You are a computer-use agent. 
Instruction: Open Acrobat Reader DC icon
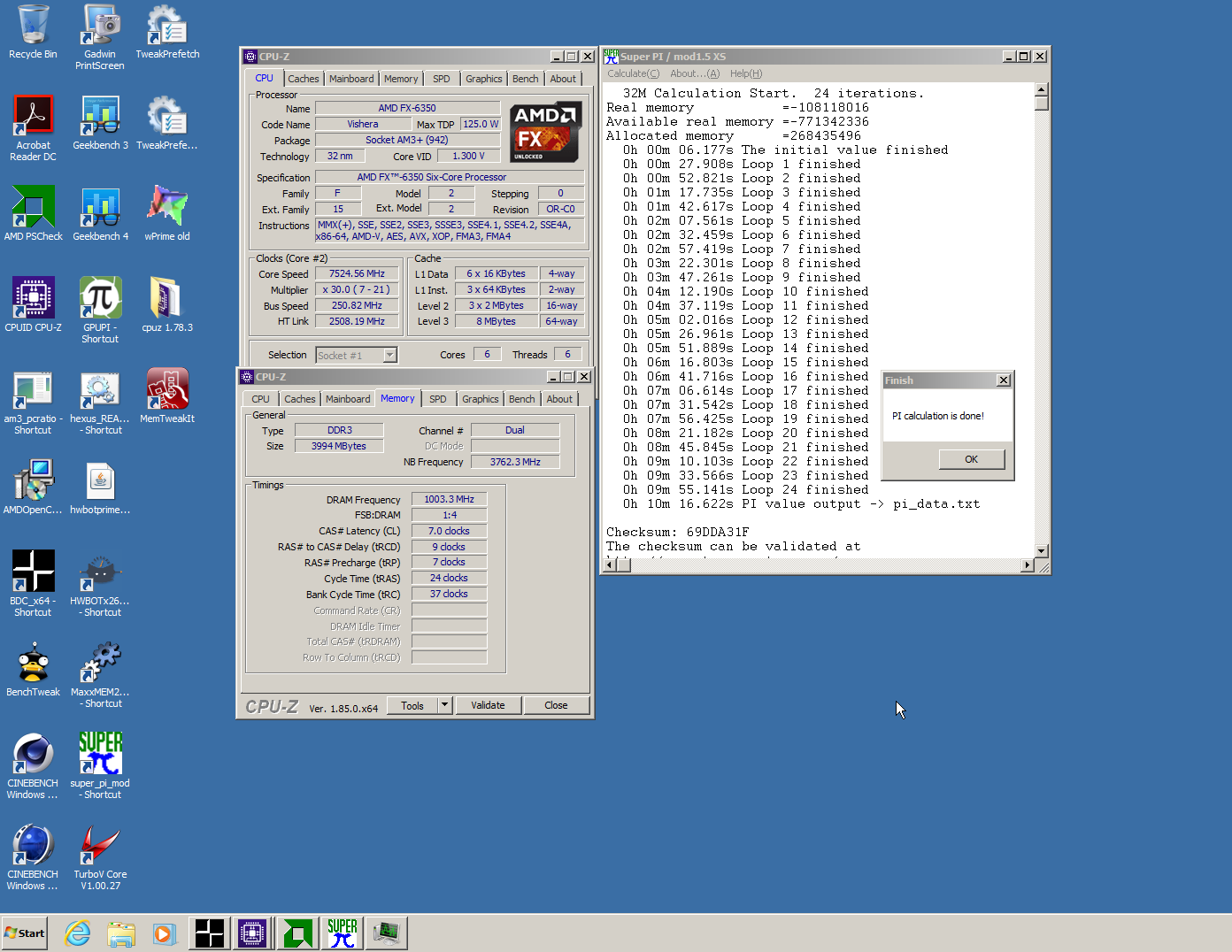(x=33, y=128)
